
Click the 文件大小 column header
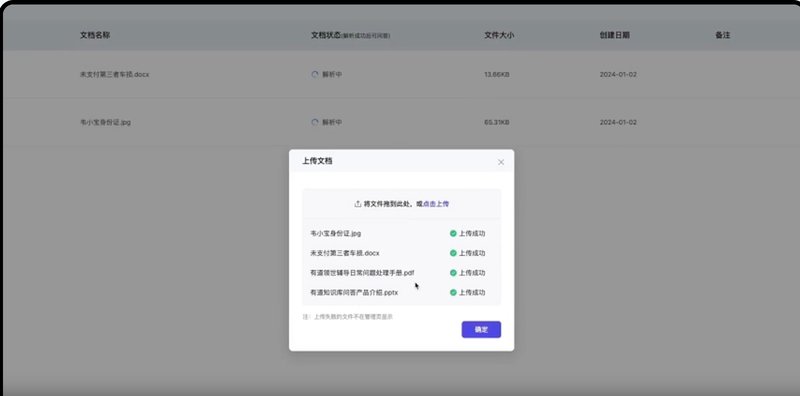pyautogui.click(x=499, y=35)
